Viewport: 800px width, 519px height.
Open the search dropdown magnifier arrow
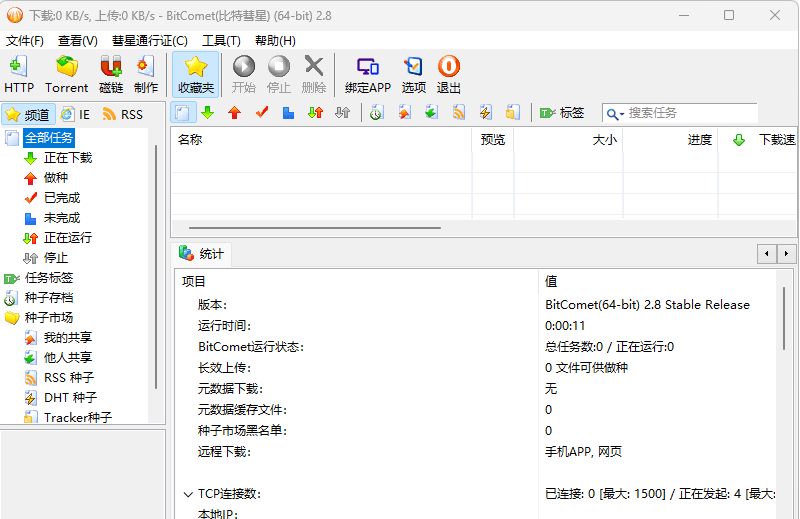615,114
